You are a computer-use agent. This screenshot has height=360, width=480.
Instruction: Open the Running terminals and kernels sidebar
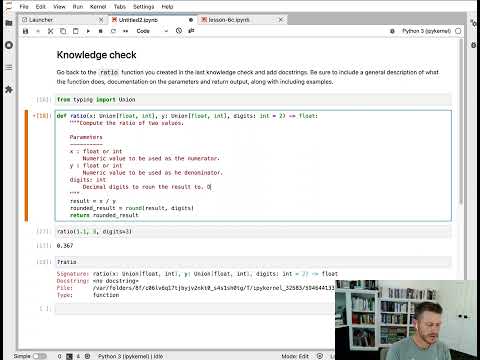point(9,45)
